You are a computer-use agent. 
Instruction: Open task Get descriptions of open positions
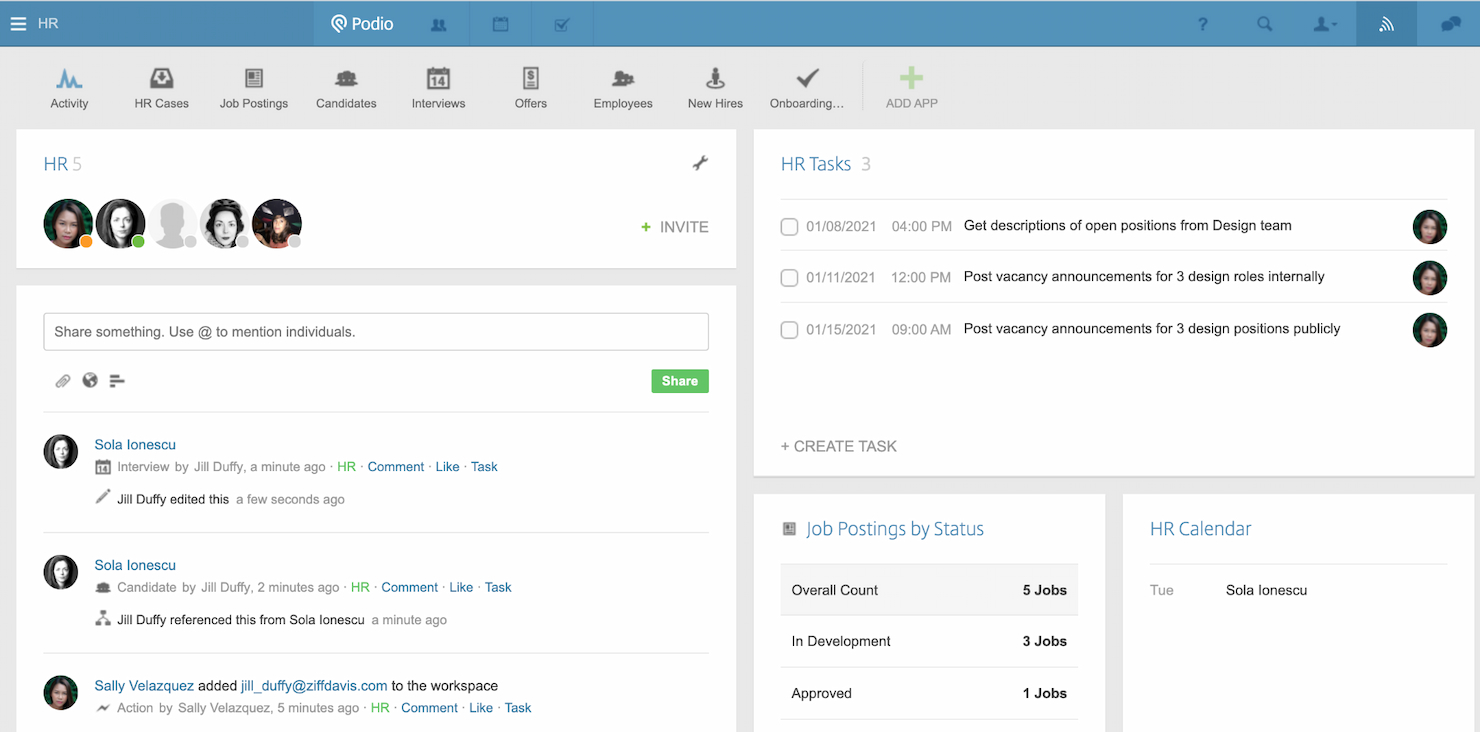point(1127,226)
